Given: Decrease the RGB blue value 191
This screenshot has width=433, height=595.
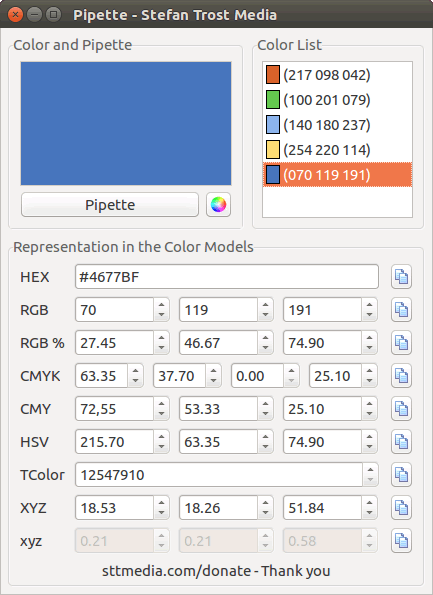Looking at the screenshot, I should tap(369, 315).
